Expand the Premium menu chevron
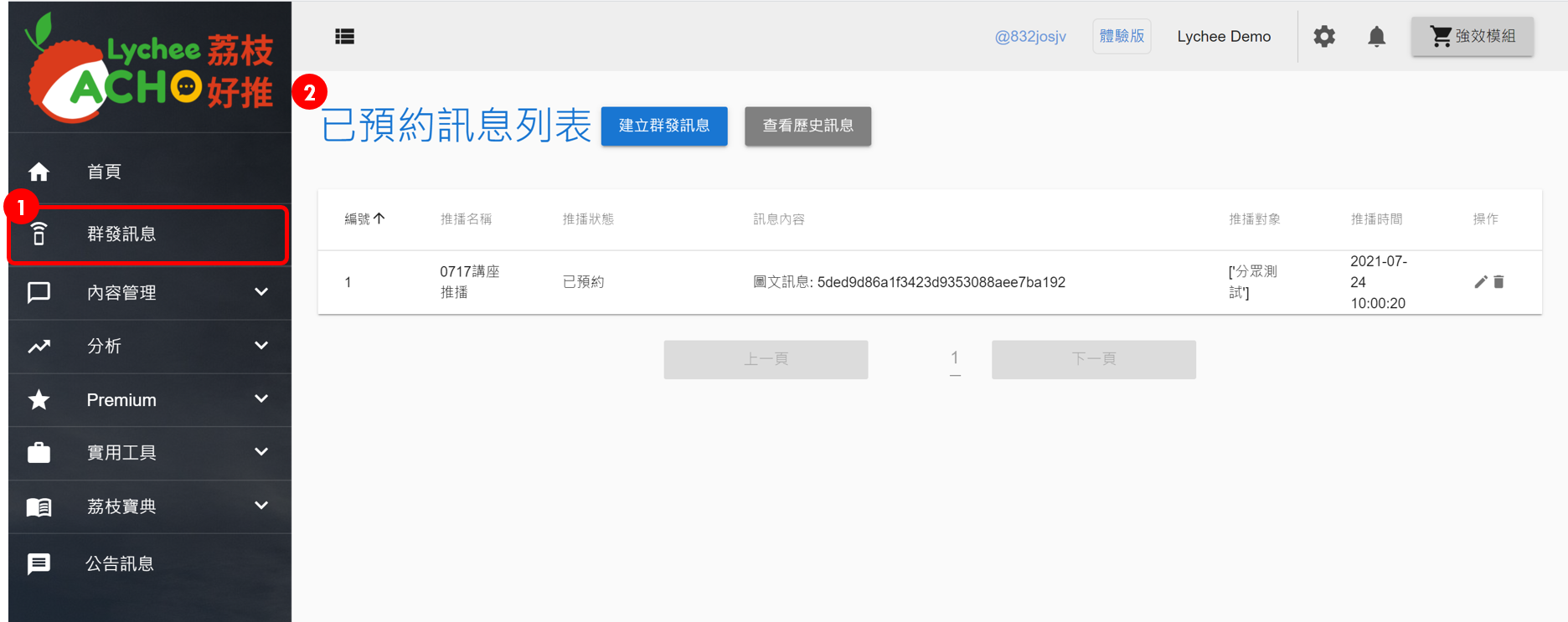The width and height of the screenshot is (1568, 622). 261,399
